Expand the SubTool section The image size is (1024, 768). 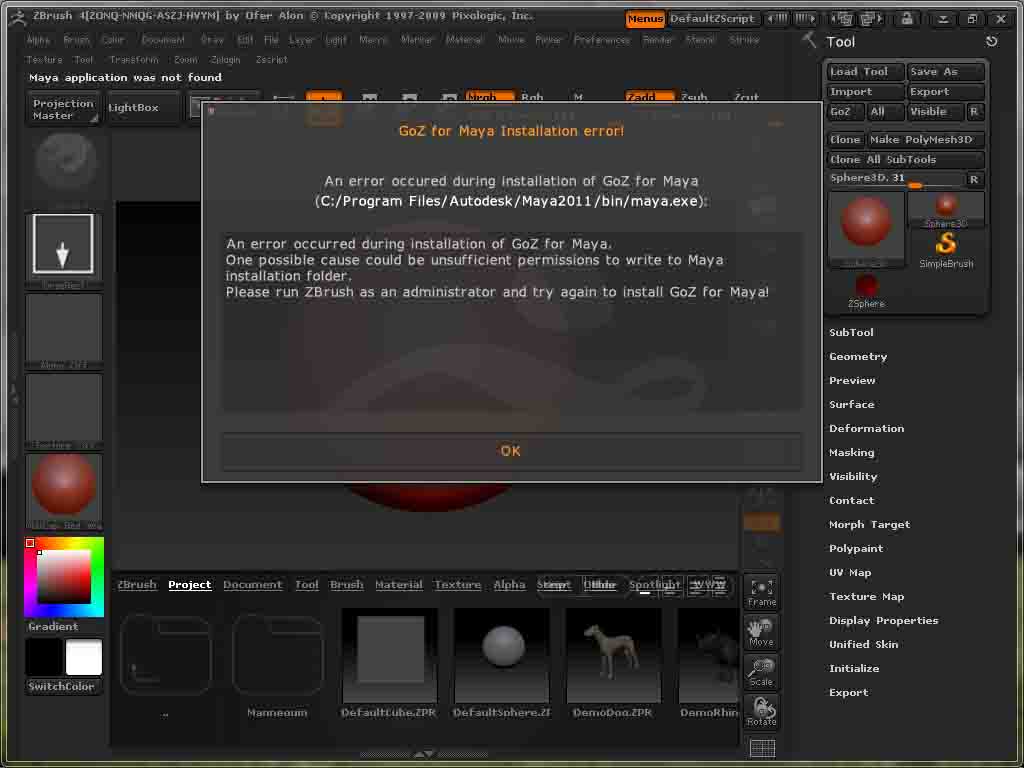851,332
